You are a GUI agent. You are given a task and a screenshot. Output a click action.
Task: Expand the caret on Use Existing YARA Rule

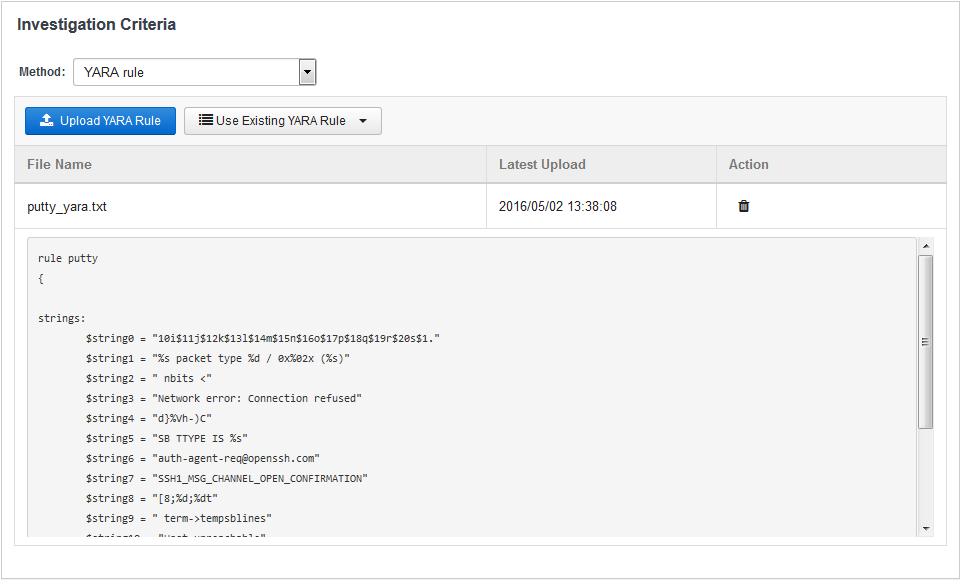(x=363, y=121)
